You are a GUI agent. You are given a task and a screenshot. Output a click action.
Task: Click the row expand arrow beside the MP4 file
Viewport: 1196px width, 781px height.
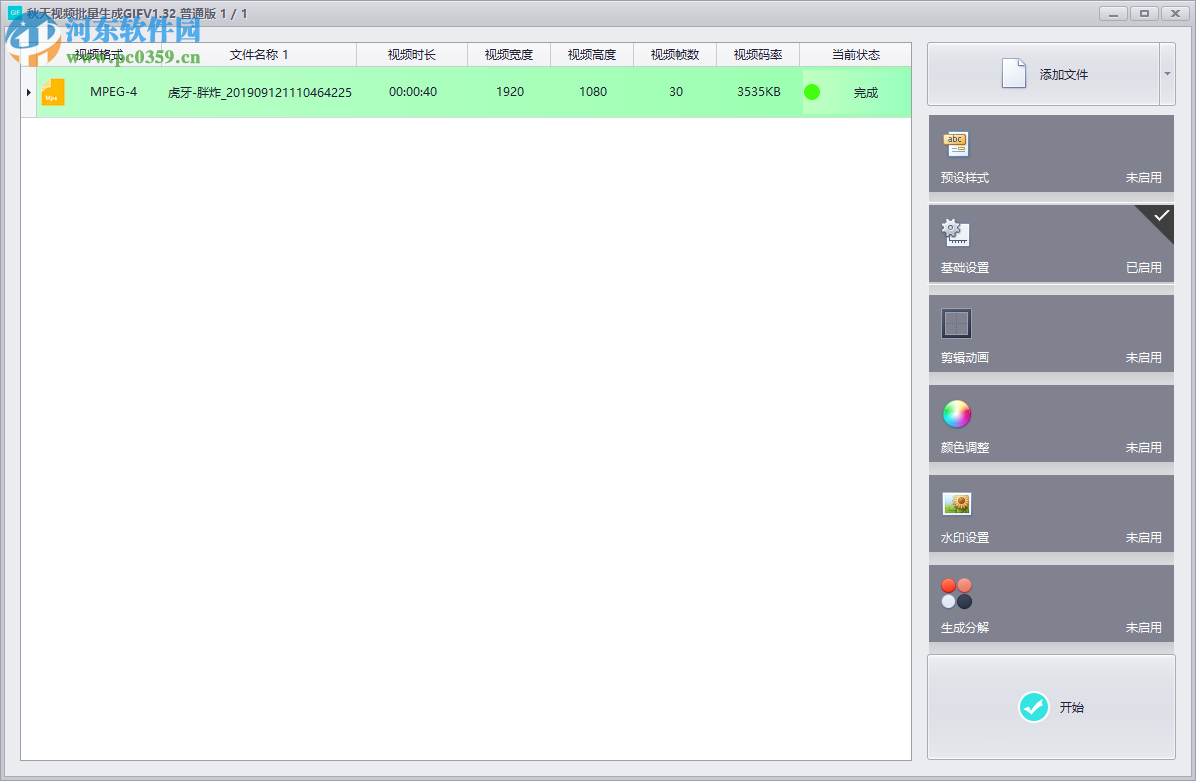[x=28, y=92]
